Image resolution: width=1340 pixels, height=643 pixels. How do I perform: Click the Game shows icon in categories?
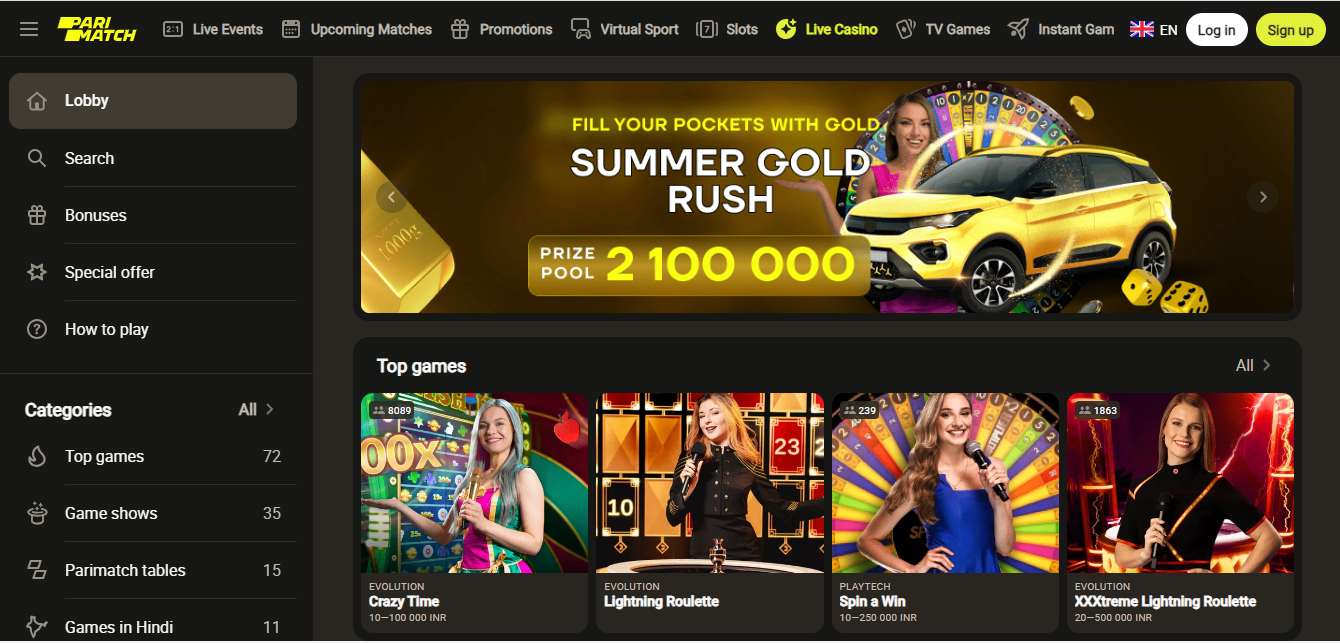point(37,513)
